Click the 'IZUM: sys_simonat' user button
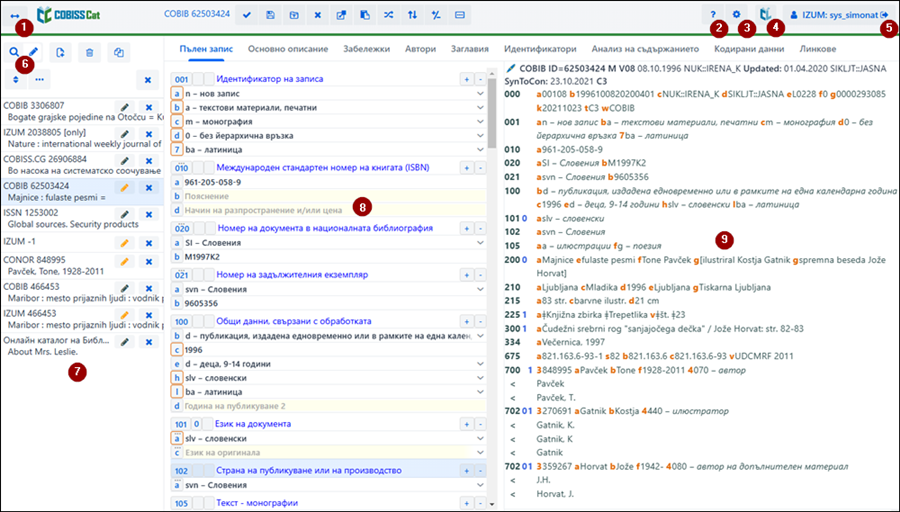Screen dimensions: 900x512 tap(840, 15)
